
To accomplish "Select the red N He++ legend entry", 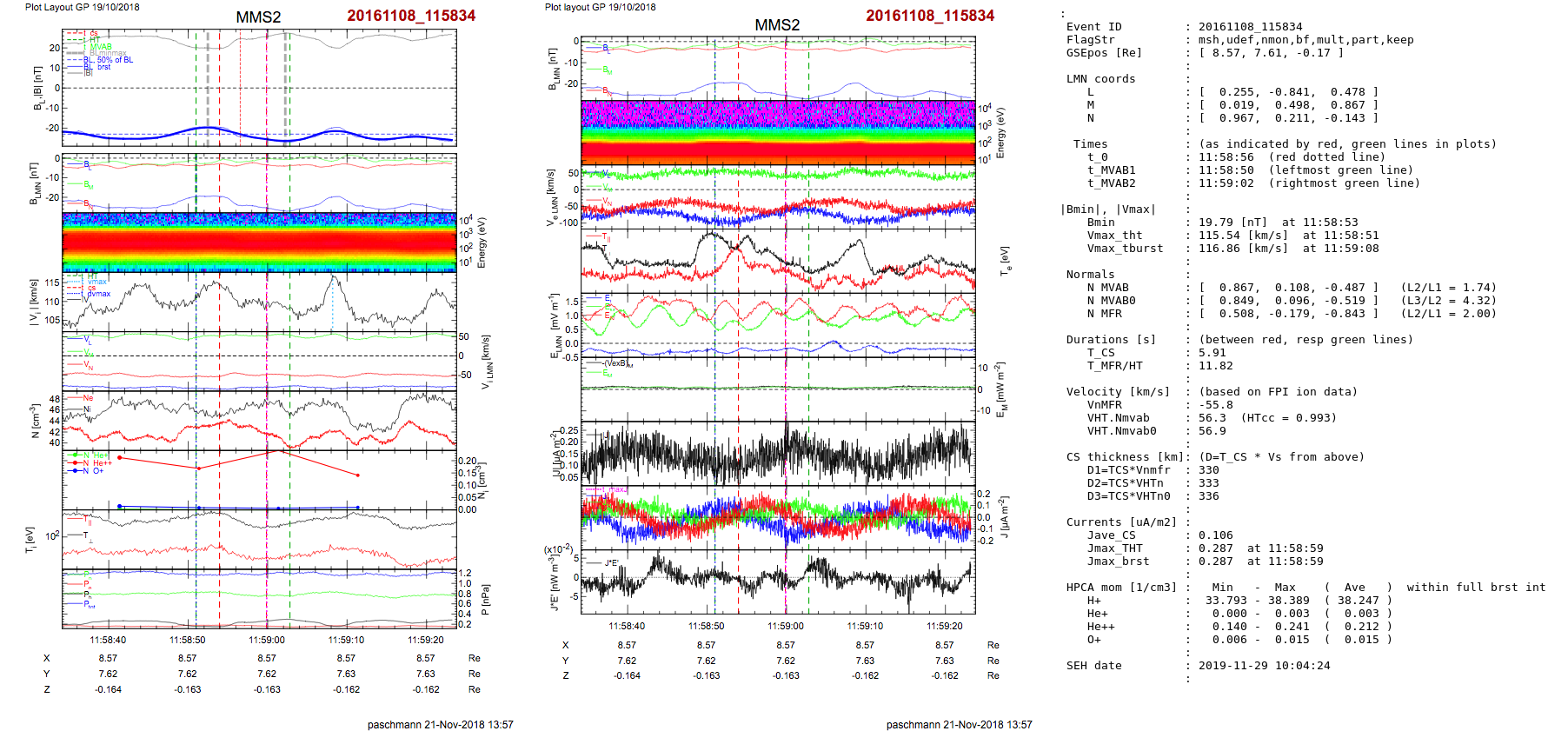I will click(90, 463).
